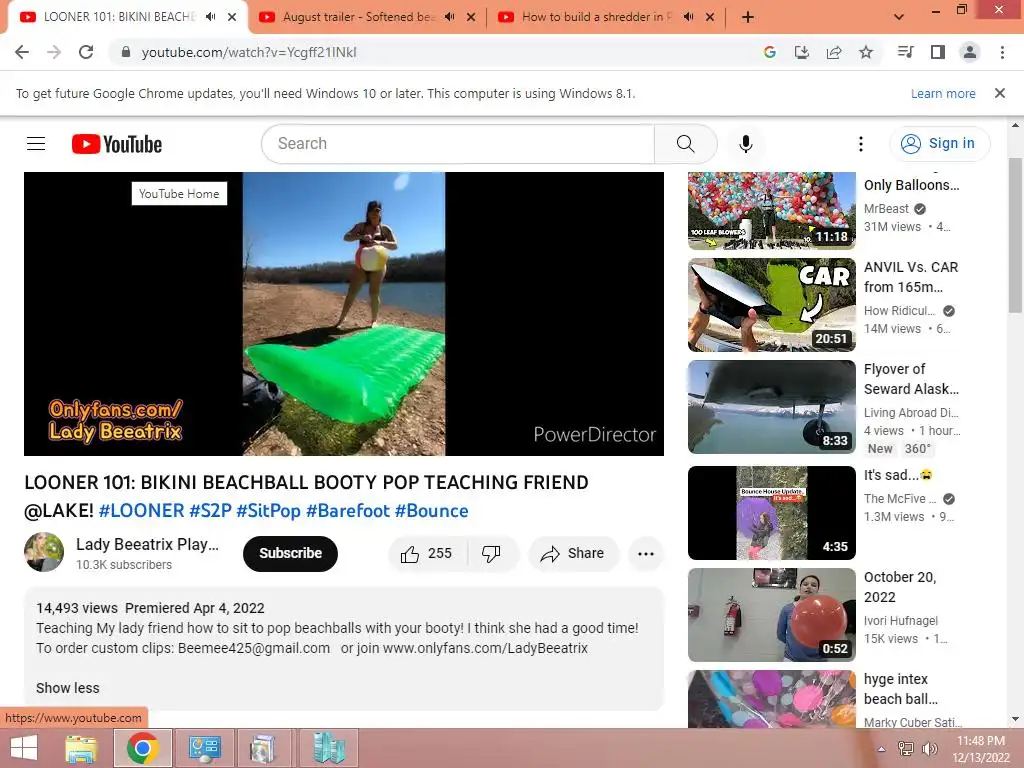Click the video player
The image size is (1024, 768).
(344, 313)
